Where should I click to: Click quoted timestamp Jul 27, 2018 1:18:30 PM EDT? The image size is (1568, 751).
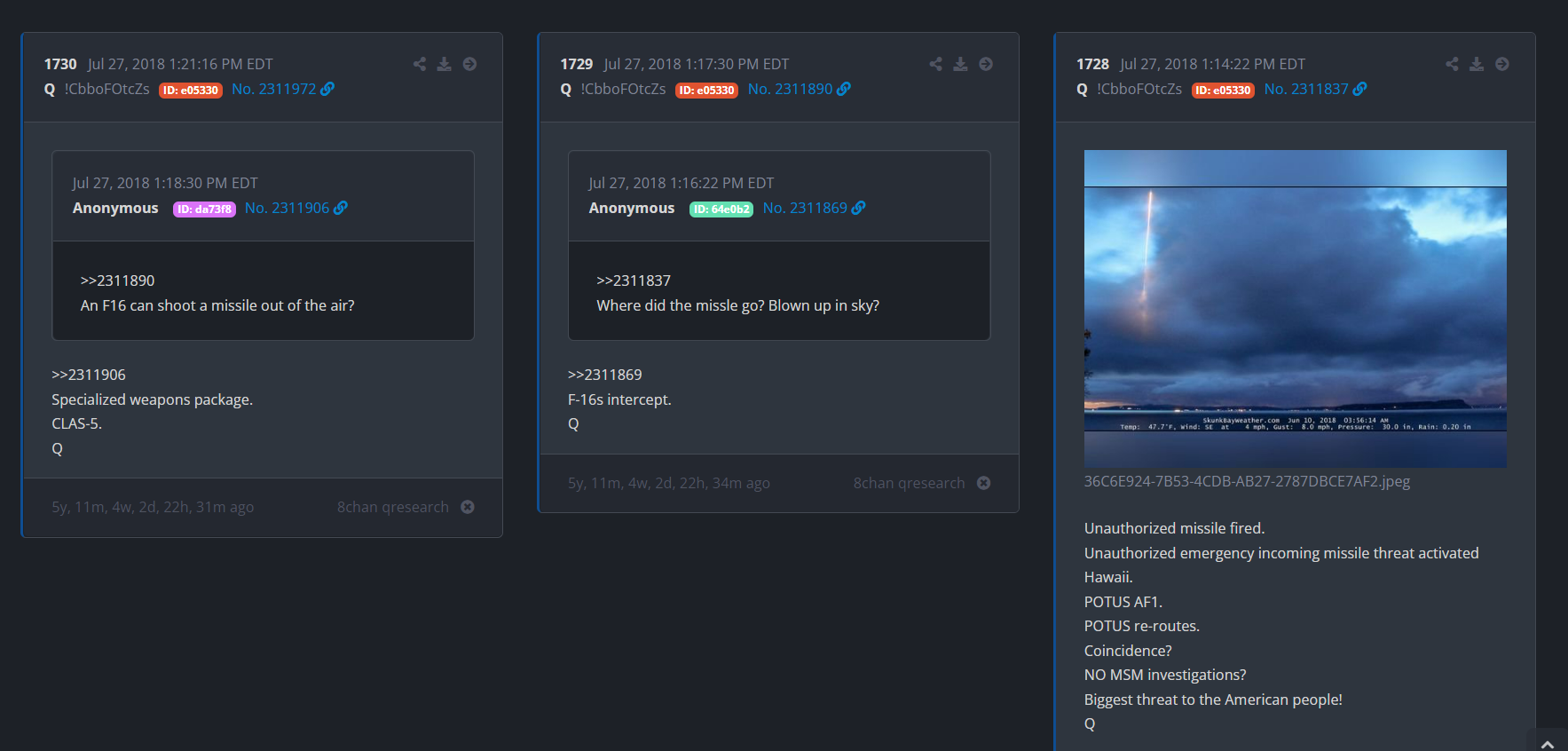[165, 183]
